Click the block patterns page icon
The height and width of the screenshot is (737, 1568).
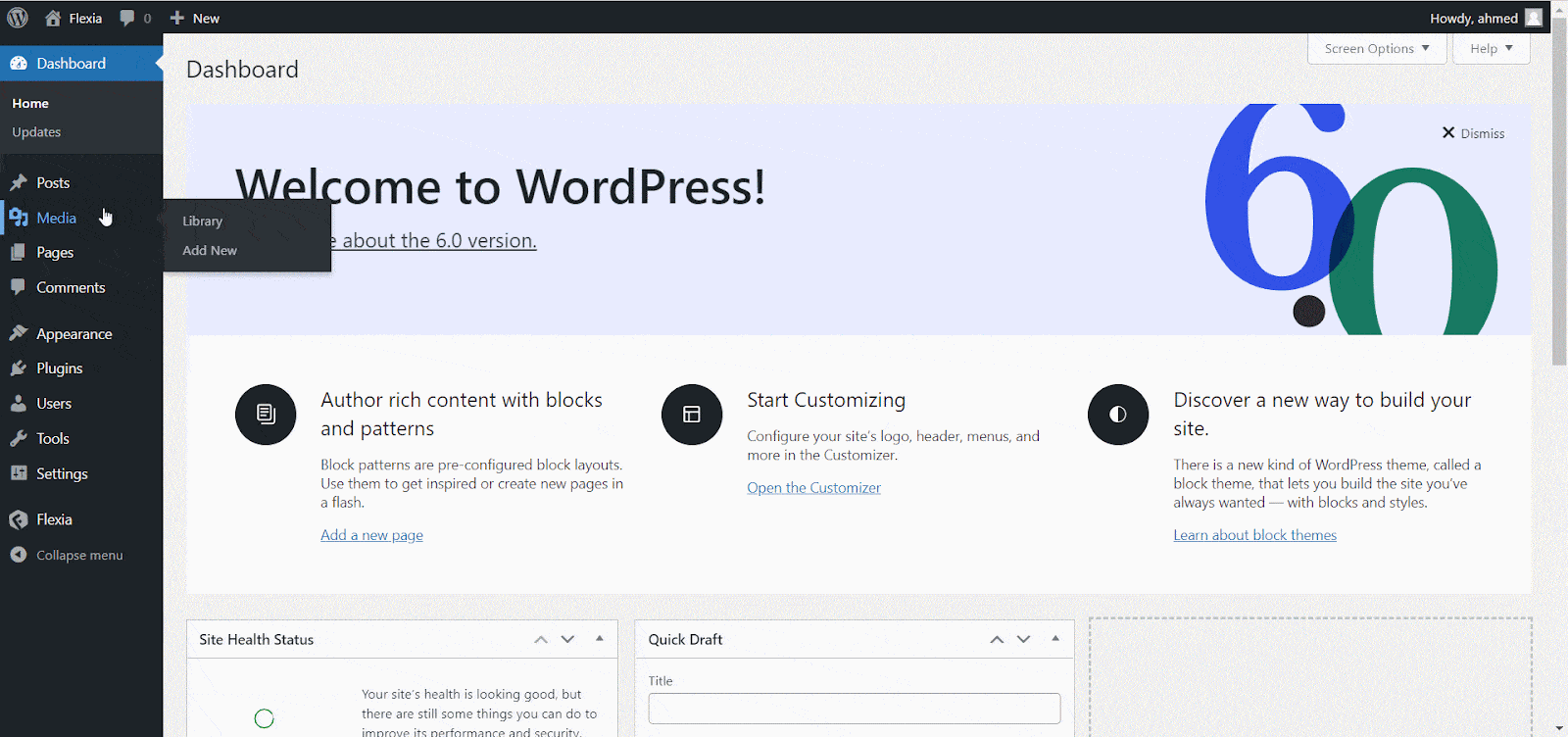pyautogui.click(x=266, y=415)
